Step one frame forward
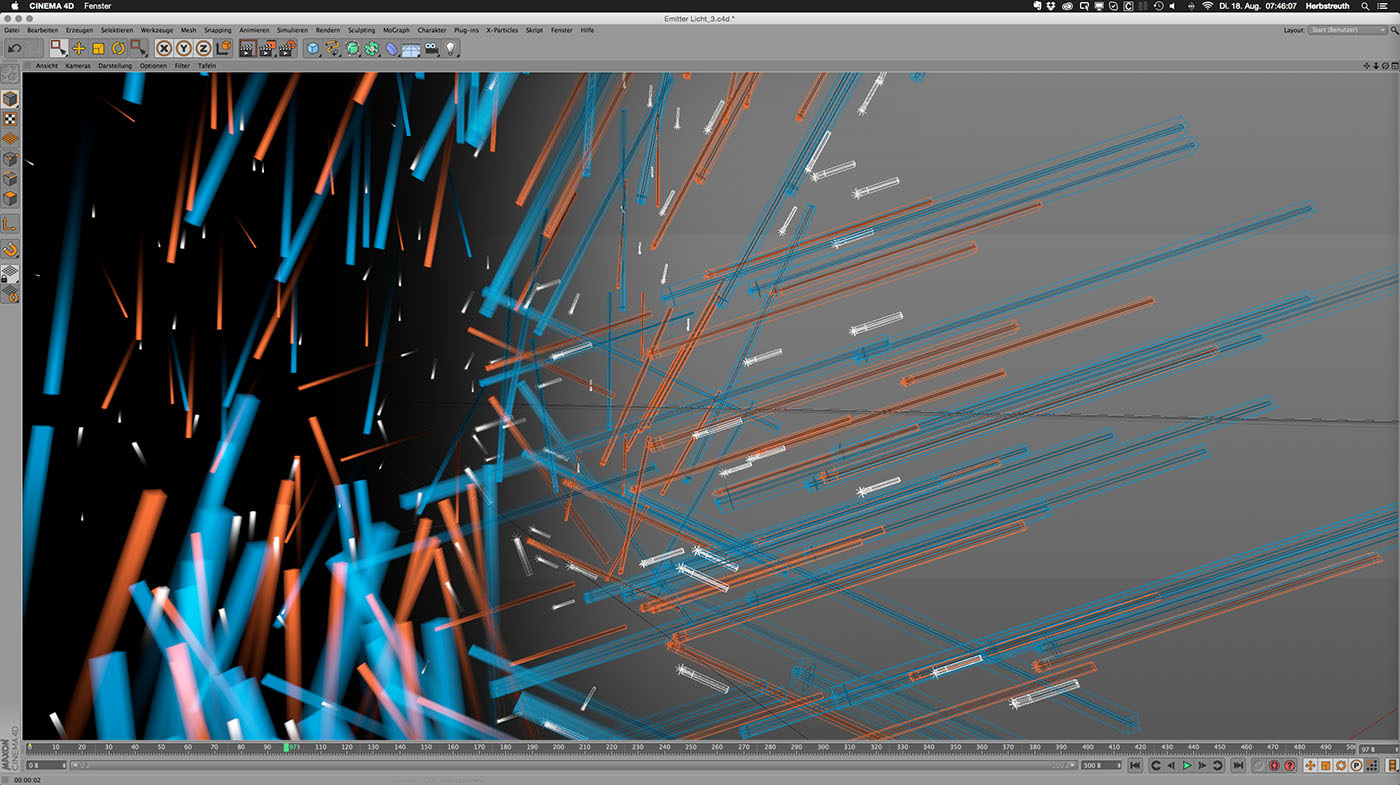 [x=1203, y=766]
